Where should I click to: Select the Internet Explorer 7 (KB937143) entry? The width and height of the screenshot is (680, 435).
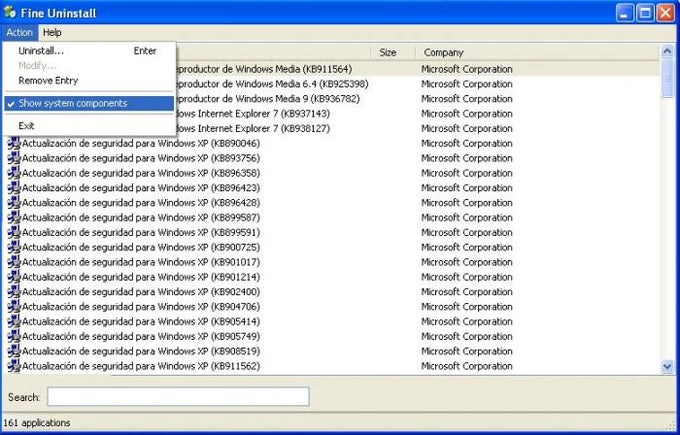click(254, 114)
